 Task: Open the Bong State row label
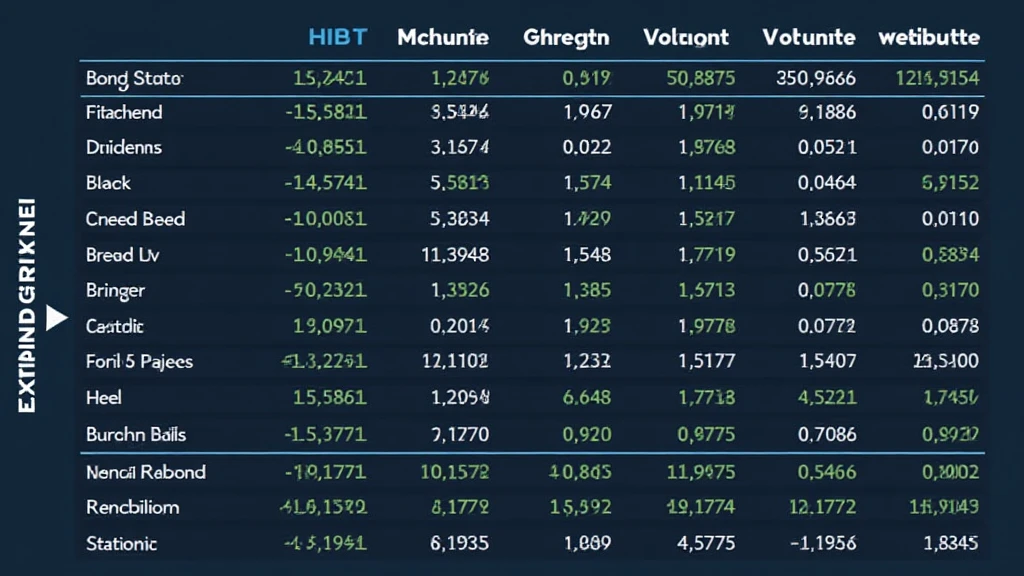tap(134, 77)
